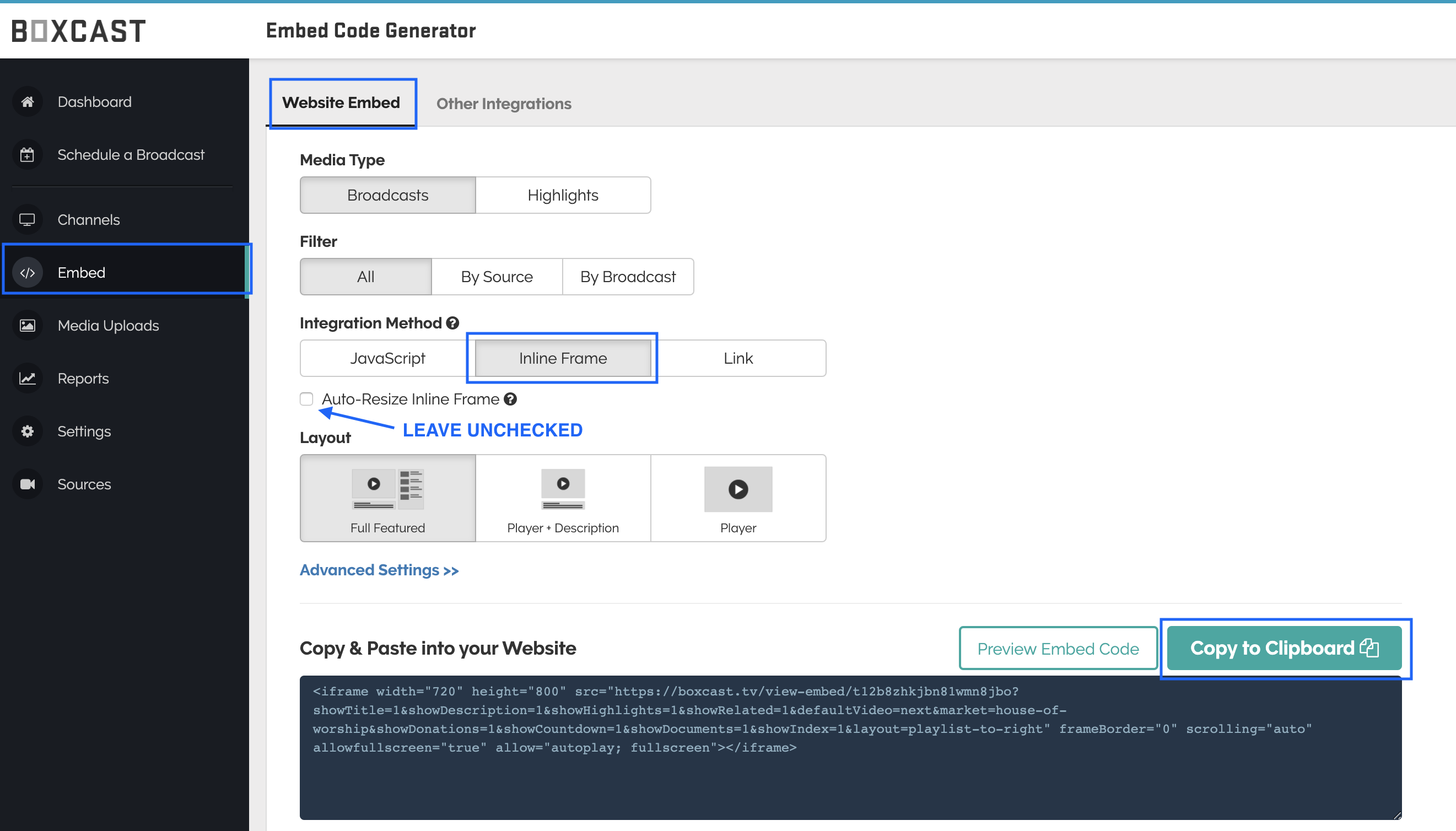Switch Media Type to Highlights
1456x831 pixels.
pos(562,195)
